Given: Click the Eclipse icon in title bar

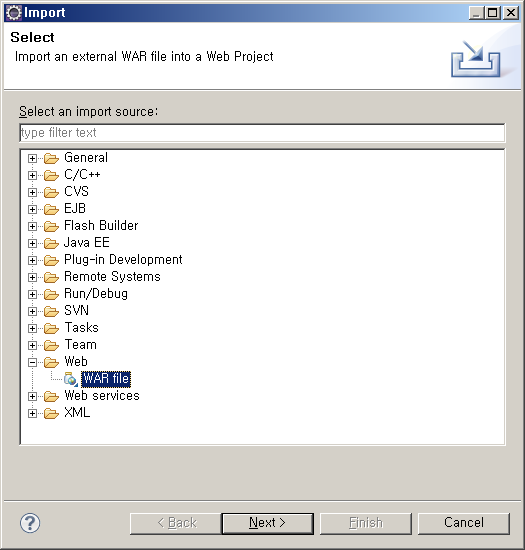Looking at the screenshot, I should point(14,13).
